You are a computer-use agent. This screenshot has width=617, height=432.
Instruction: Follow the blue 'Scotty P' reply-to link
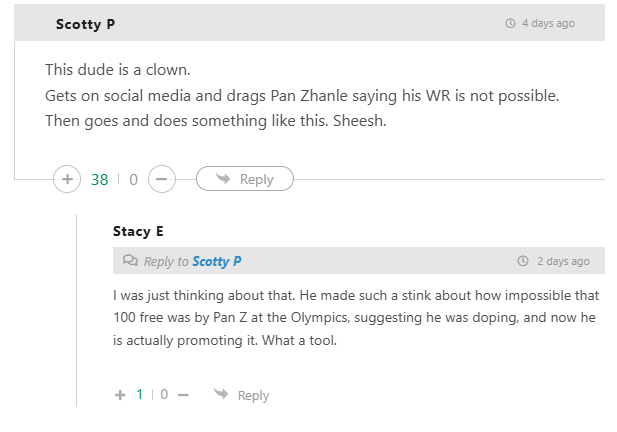[217, 261]
